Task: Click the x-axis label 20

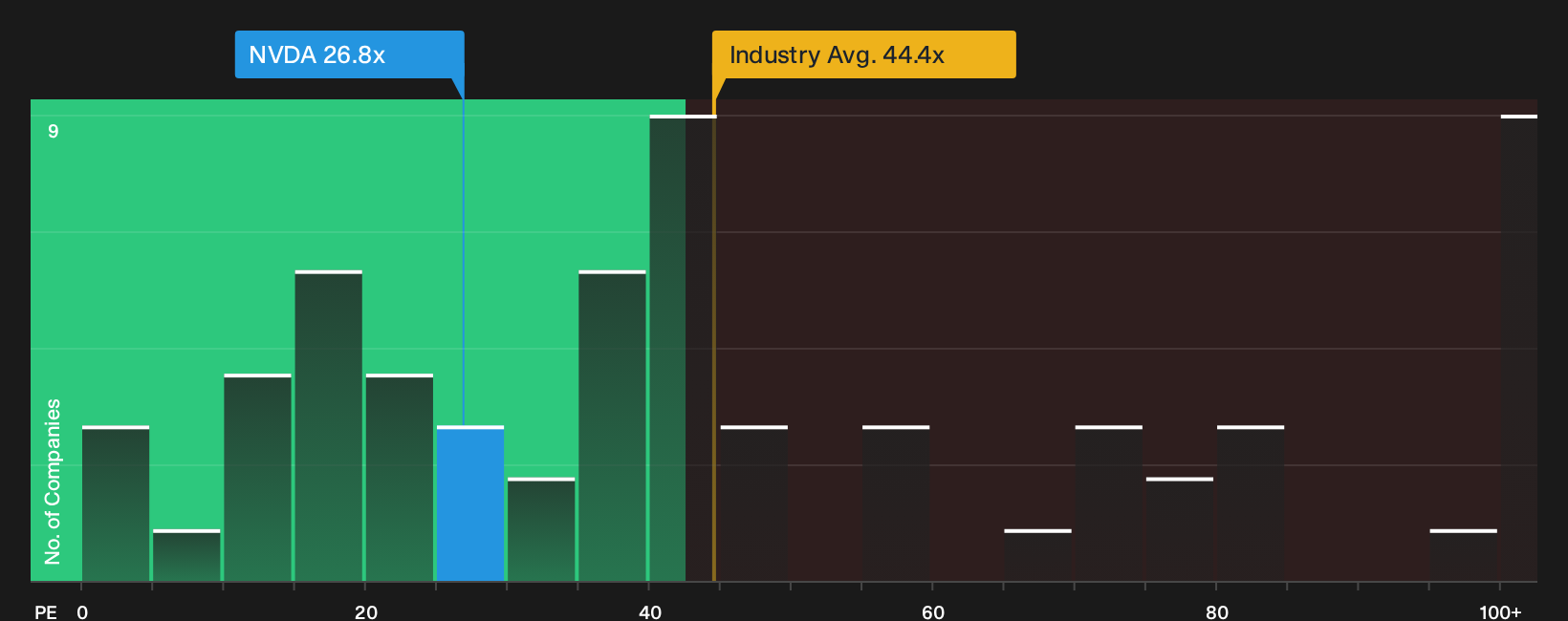Action: tap(366, 611)
